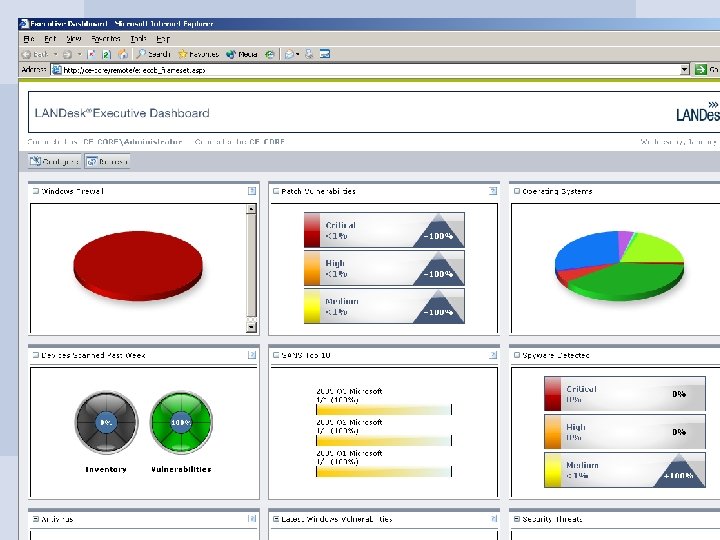This screenshot has width=720, height=540.
Task: Click the Internet Explorer title bar icon
Action: click(x=24, y=23)
